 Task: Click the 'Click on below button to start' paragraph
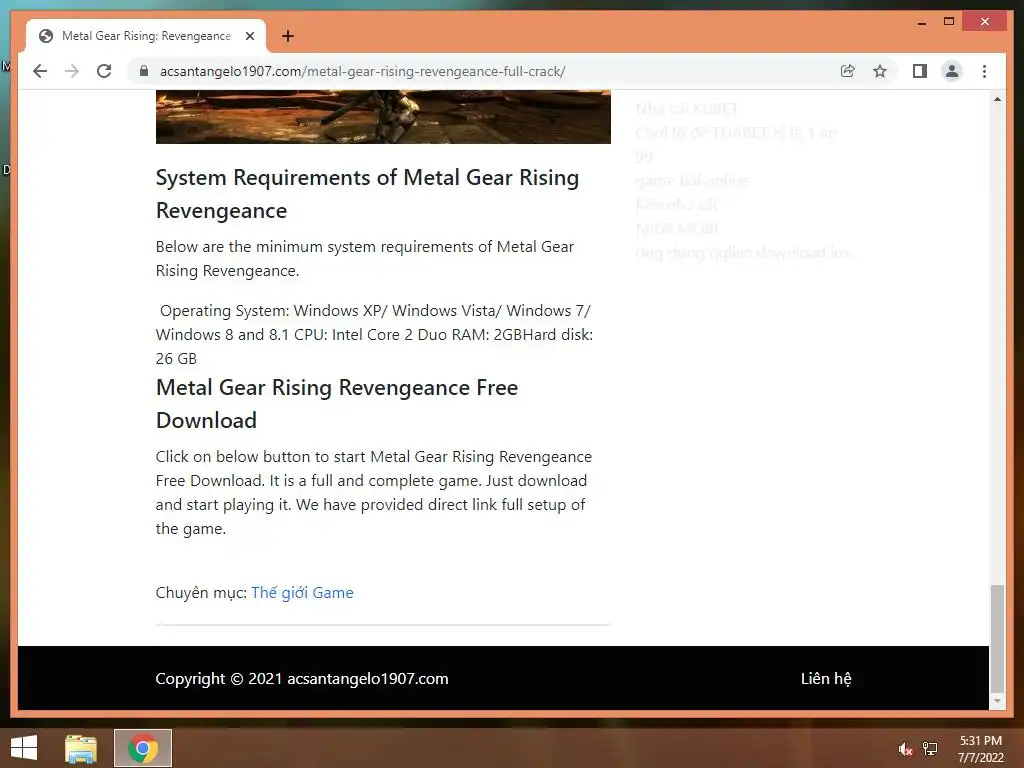[x=374, y=492]
